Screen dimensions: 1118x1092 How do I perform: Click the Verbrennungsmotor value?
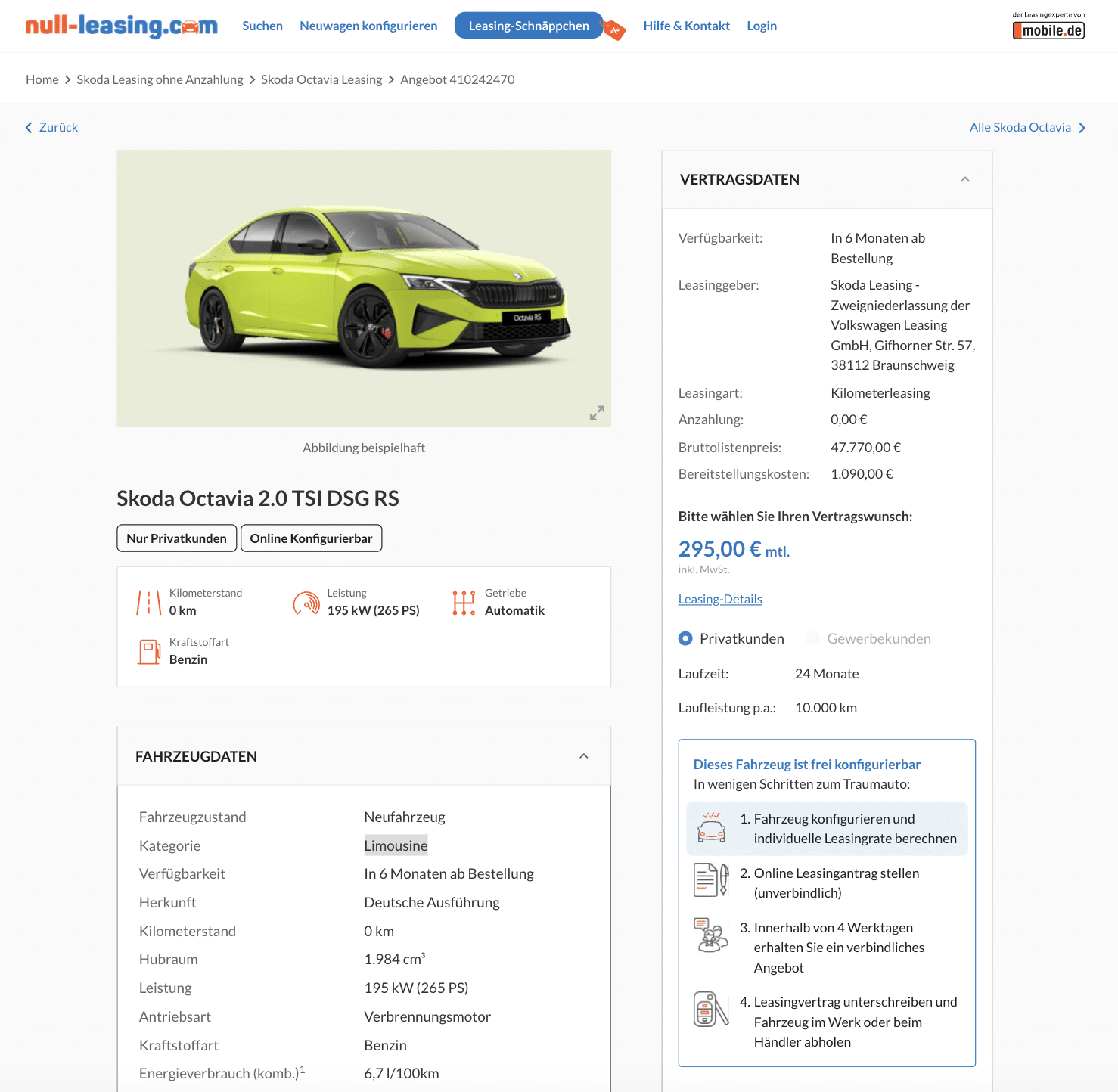point(427,1016)
